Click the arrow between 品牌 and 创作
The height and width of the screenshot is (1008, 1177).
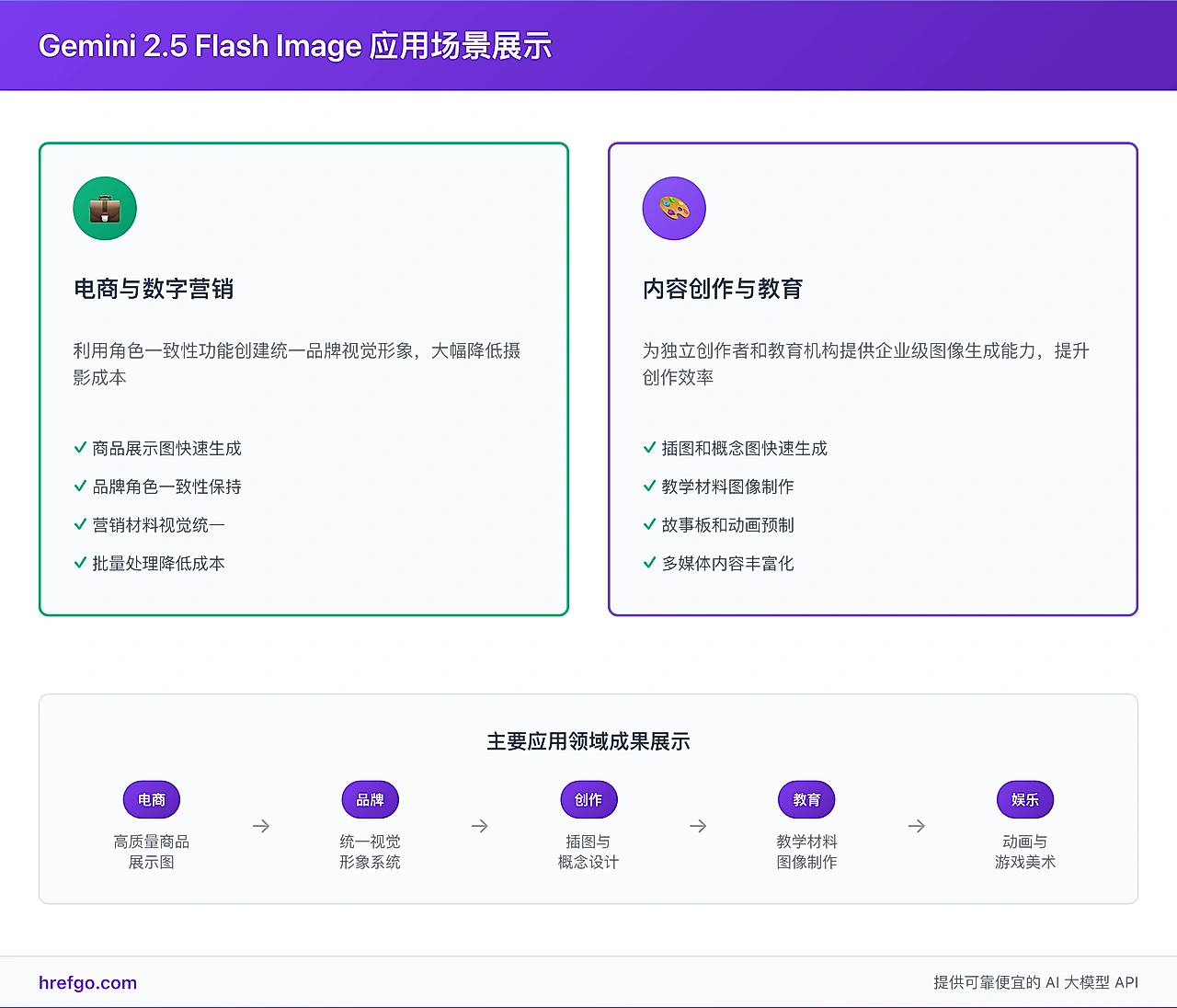pos(479,826)
